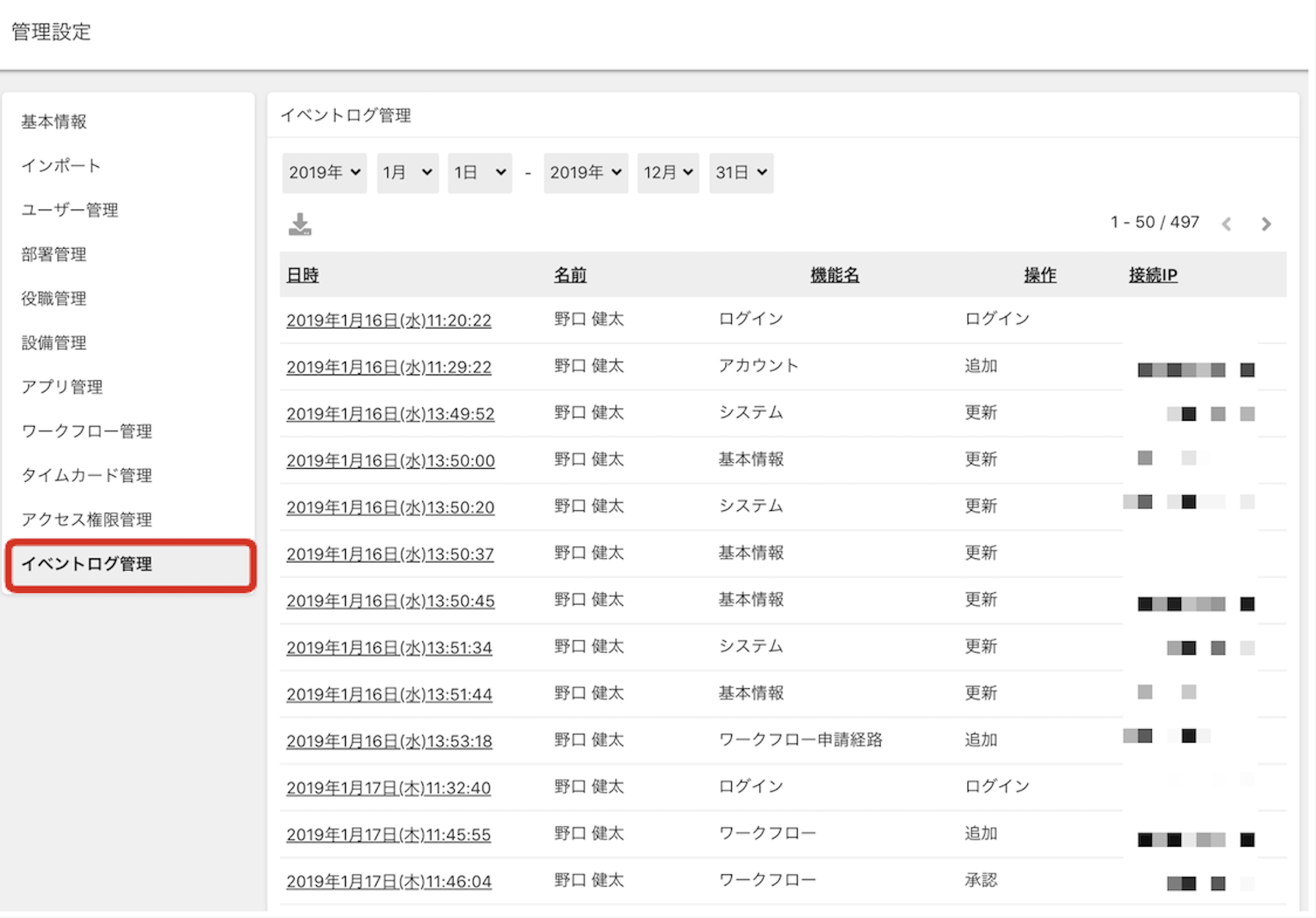Viewport: 1316px width, 918px height.
Task: Open the start day 1日 dropdown
Action: tap(480, 173)
